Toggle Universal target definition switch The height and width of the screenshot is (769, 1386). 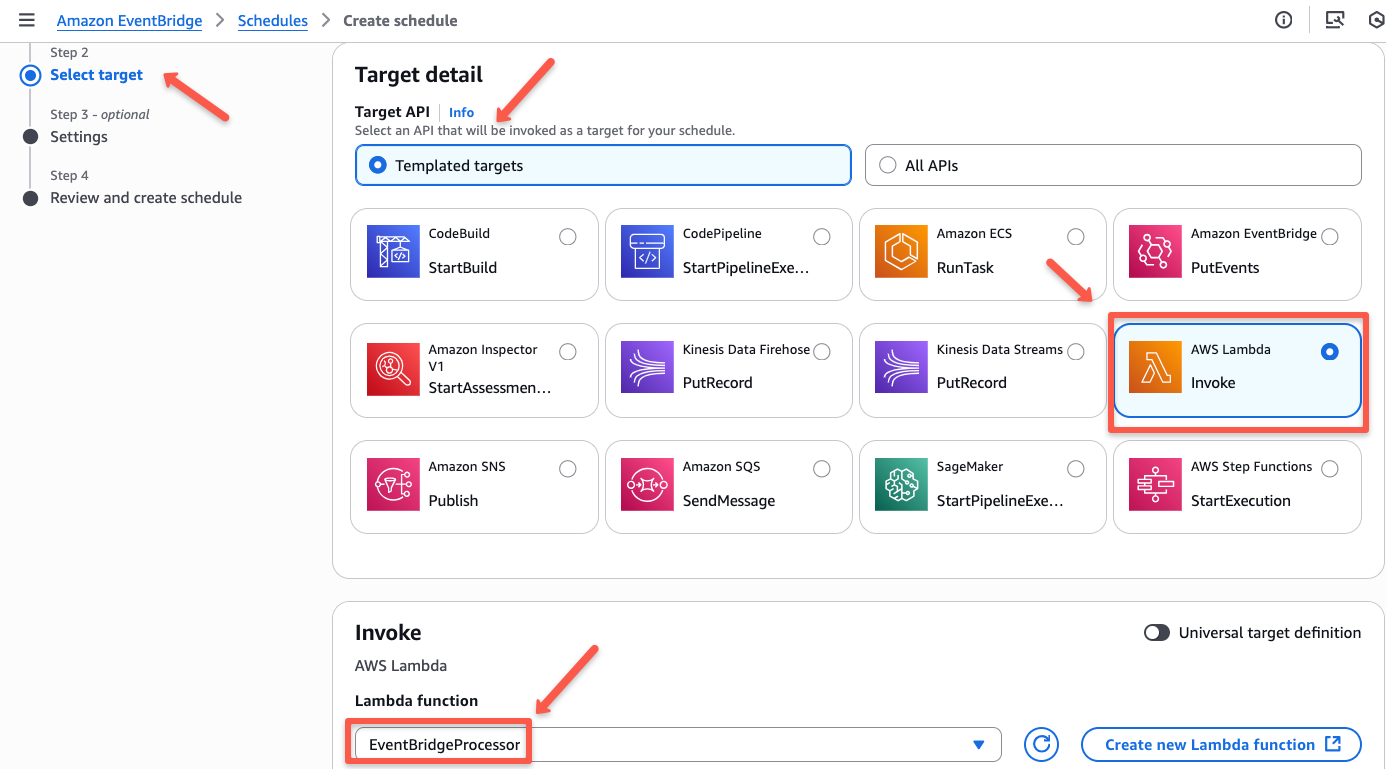pos(1157,633)
